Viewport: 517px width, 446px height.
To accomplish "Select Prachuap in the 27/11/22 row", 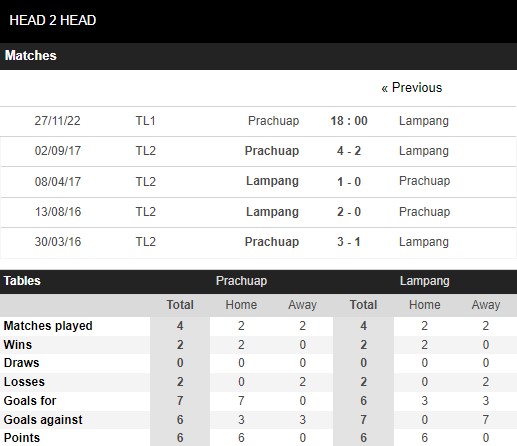I will click(x=273, y=121).
